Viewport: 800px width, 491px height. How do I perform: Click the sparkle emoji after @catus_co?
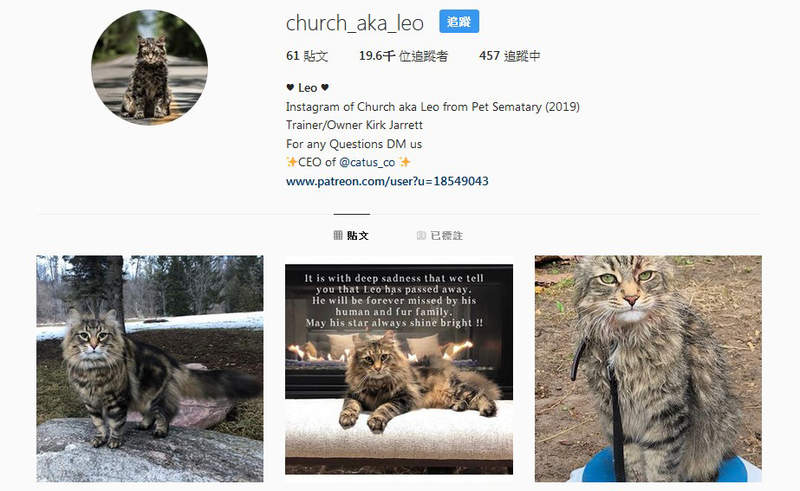tap(405, 162)
